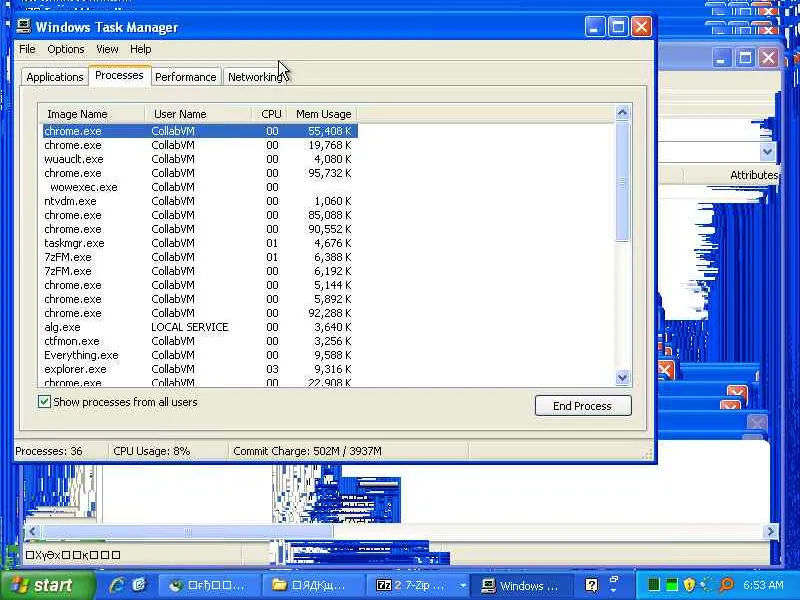This screenshot has width=800, height=600.
Task: Click the bright green CPU meter tray icon
Action: (672, 585)
